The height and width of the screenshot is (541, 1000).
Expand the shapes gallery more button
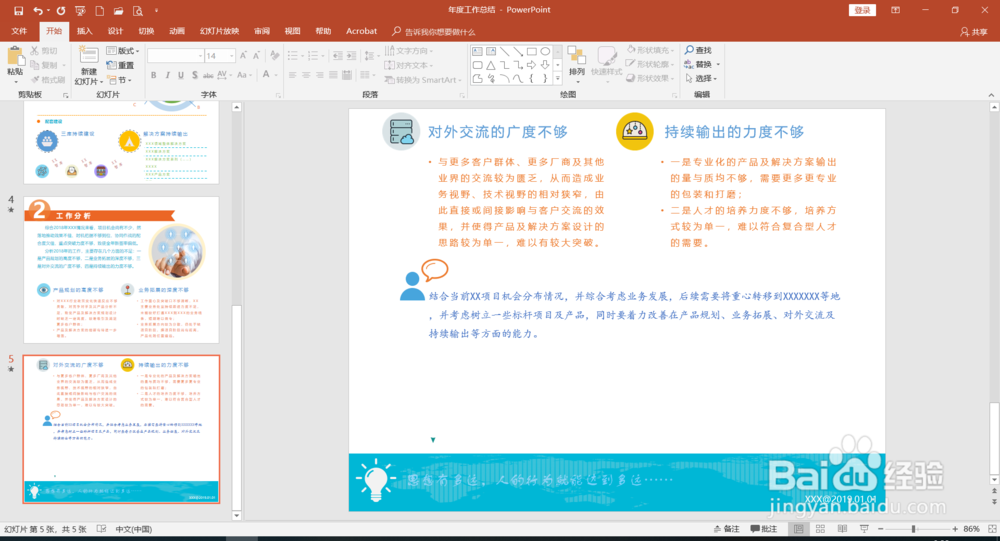(x=557, y=79)
